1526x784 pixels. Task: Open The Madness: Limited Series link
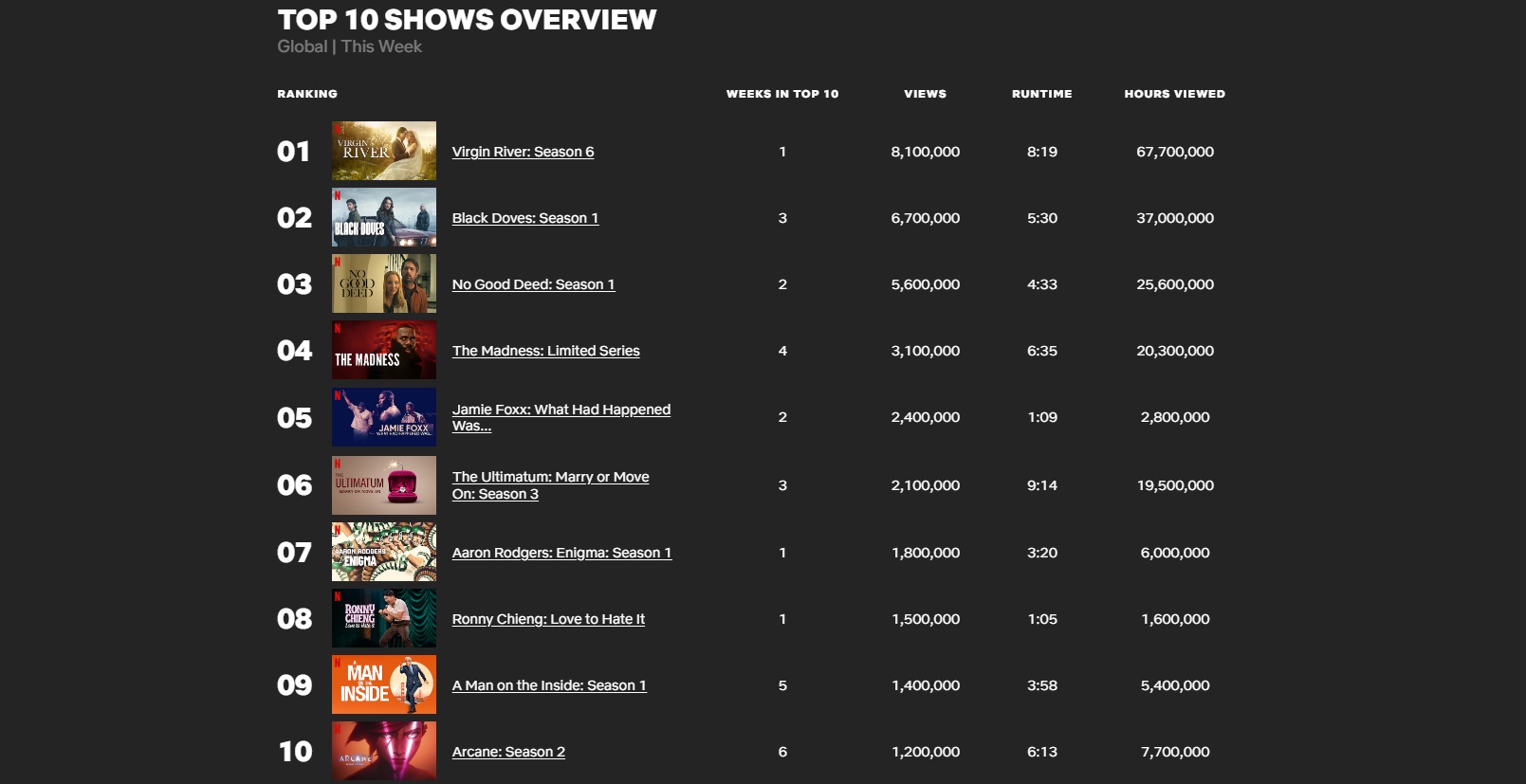545,351
